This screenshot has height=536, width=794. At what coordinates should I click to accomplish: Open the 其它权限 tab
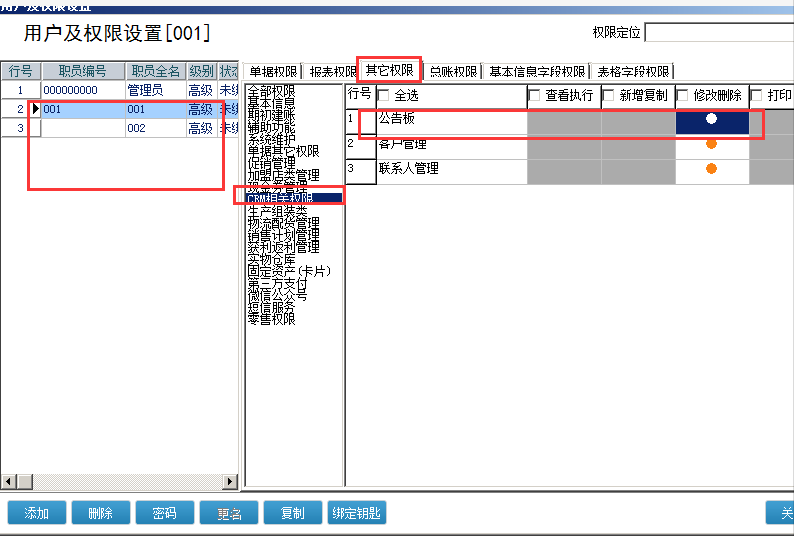[x=389, y=70]
